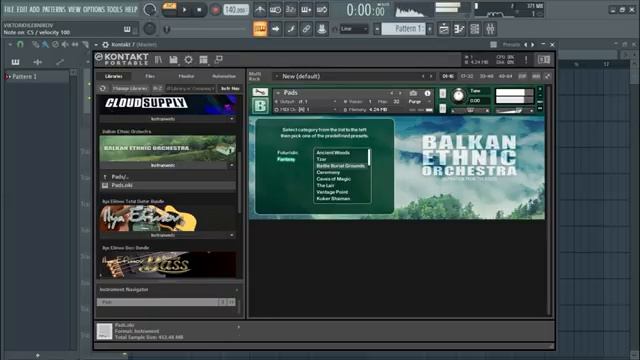Open FL Studio channel rack button
The width and height of the screenshot is (640, 360).
click(x=475, y=29)
